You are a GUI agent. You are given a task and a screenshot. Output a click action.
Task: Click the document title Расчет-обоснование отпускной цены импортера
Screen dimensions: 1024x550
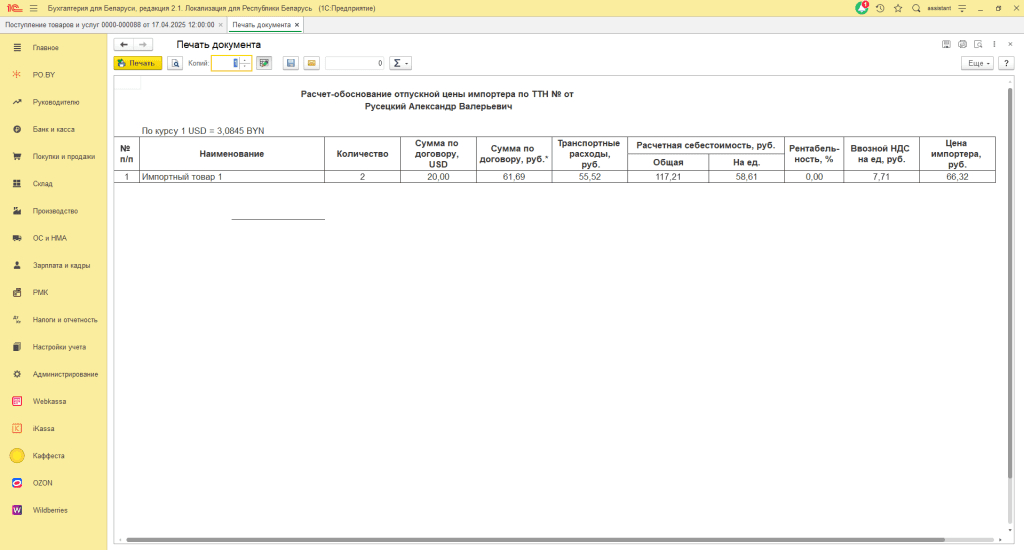pyautogui.click(x=437, y=94)
